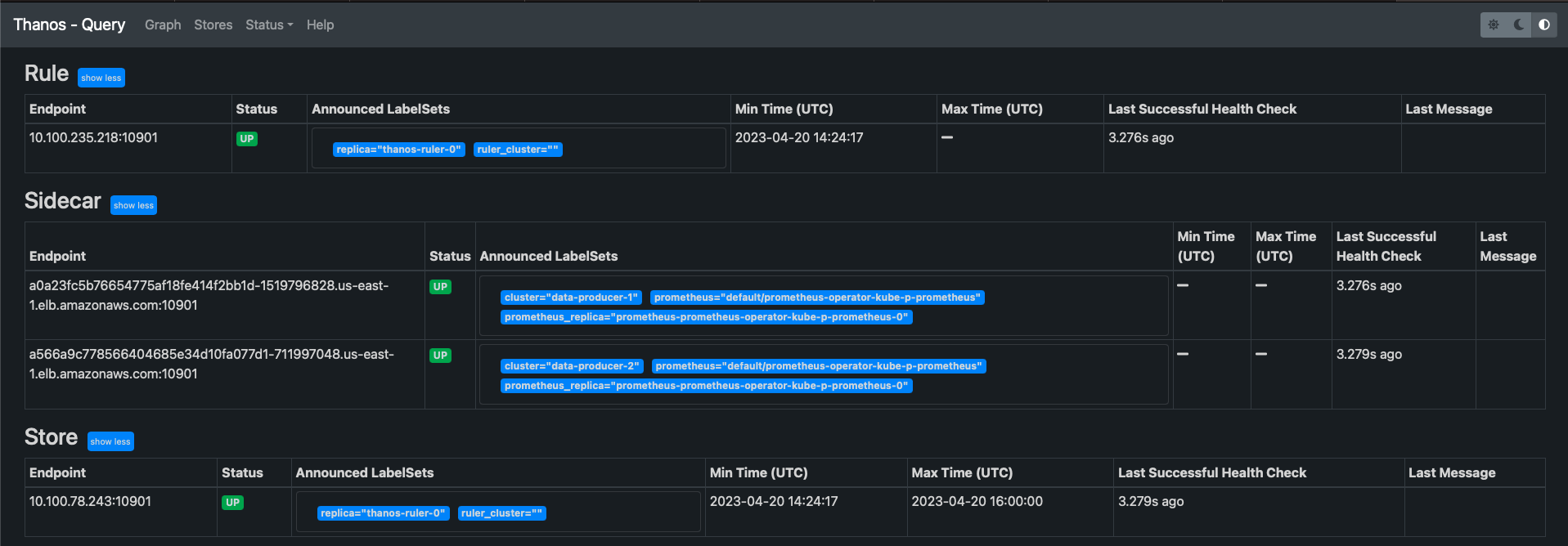Image resolution: width=1568 pixels, height=546 pixels.
Task: Click Endpoint column header in Store table
Action: pyautogui.click(x=57, y=472)
